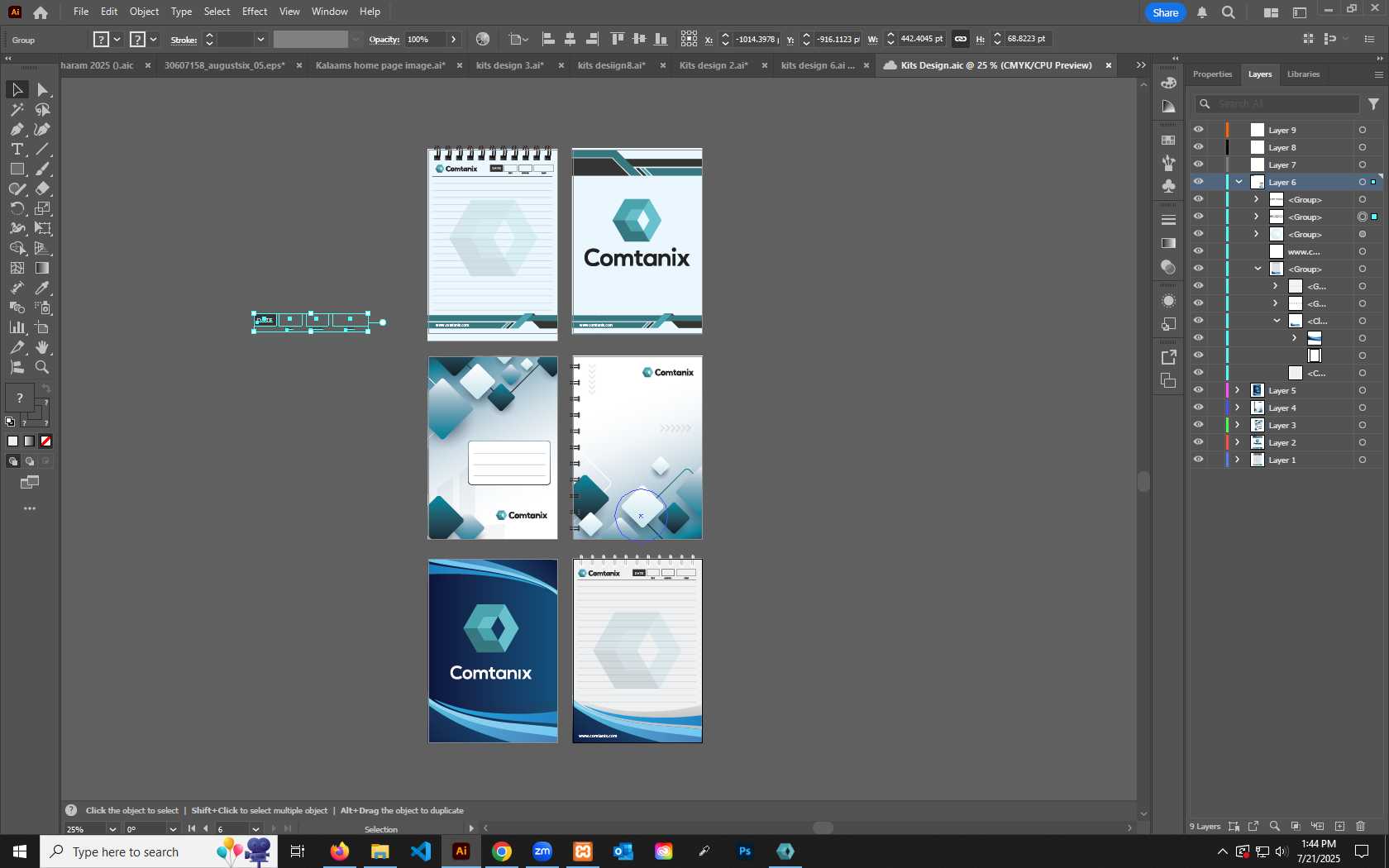Click Vertical Align Top button
This screenshot has height=868, width=1389.
(617, 39)
